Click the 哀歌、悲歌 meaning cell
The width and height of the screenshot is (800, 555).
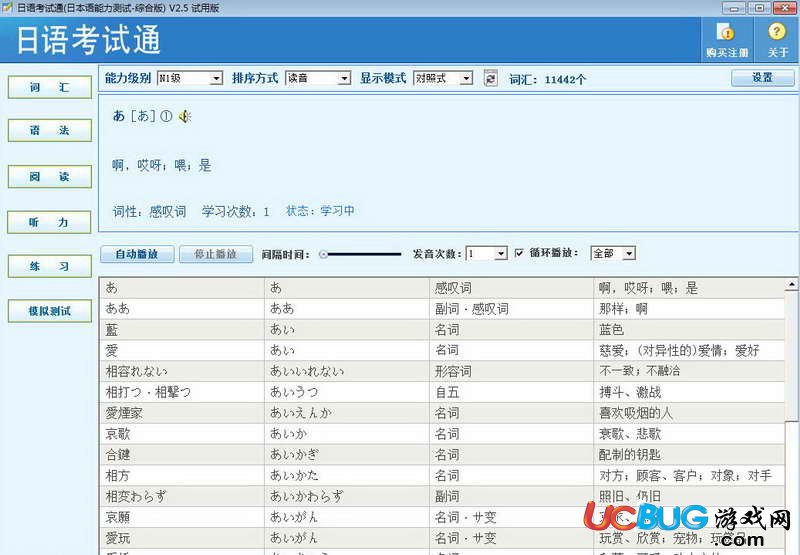tap(689, 434)
